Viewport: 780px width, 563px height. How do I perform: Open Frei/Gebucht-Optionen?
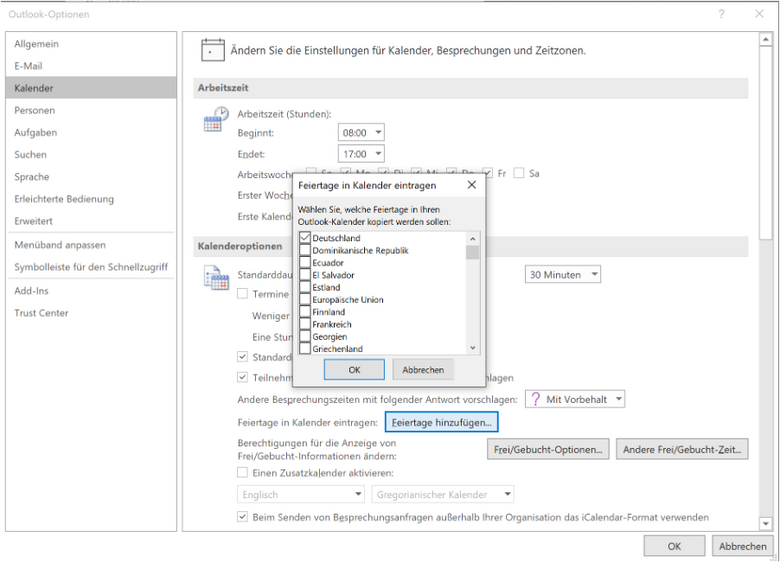(x=548, y=449)
